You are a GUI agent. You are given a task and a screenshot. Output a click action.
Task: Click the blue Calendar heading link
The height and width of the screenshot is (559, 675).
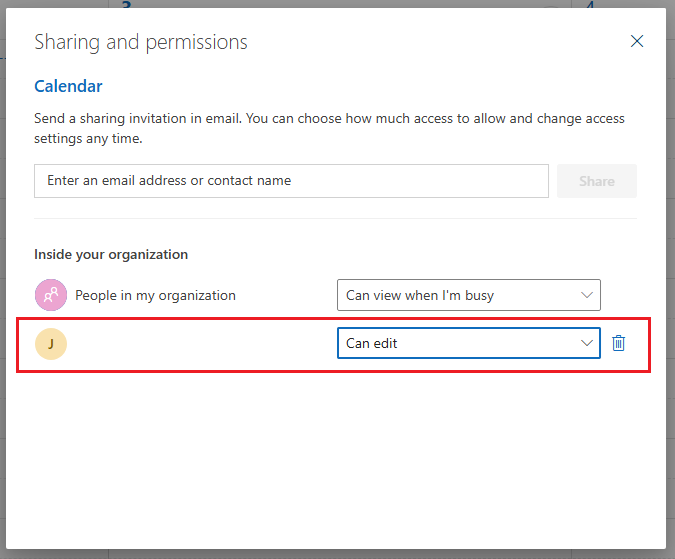[68, 86]
